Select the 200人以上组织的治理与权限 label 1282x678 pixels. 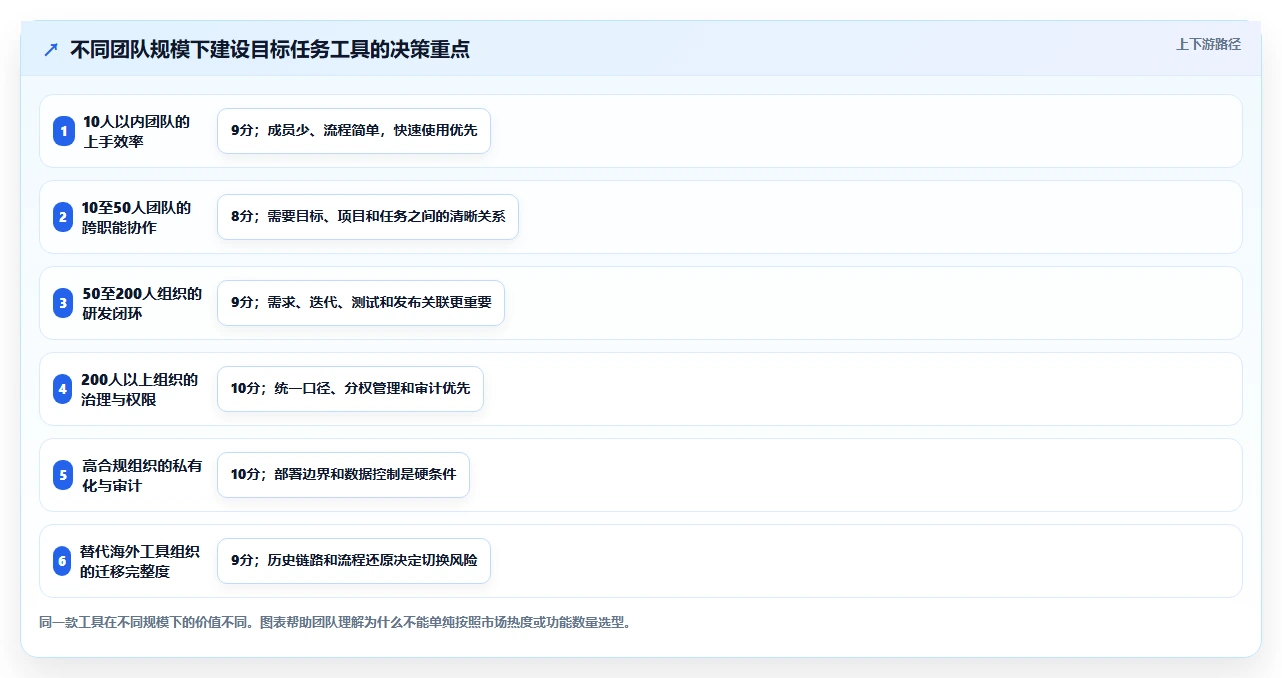click(140, 389)
